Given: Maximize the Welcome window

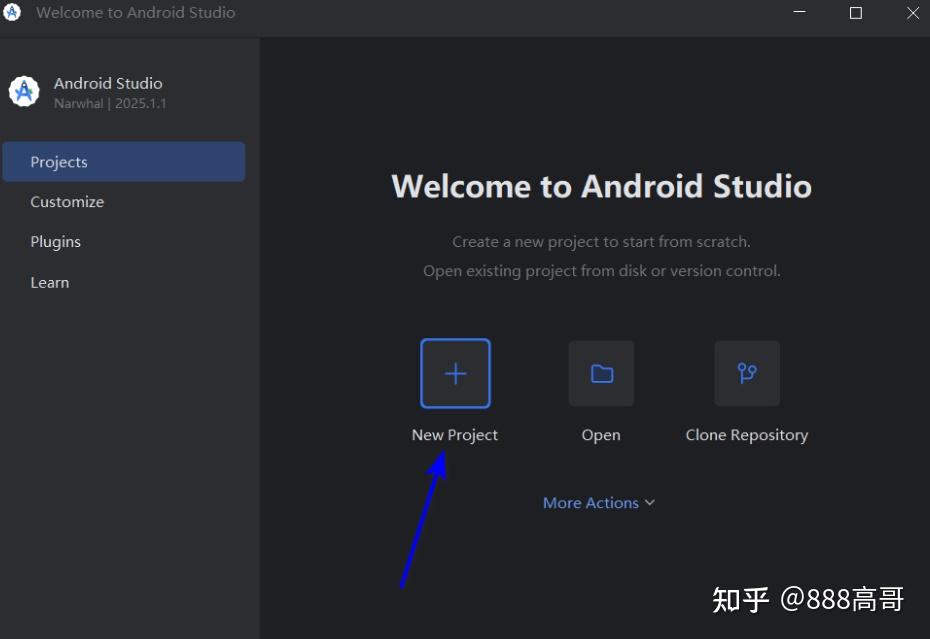Looking at the screenshot, I should coord(856,12).
